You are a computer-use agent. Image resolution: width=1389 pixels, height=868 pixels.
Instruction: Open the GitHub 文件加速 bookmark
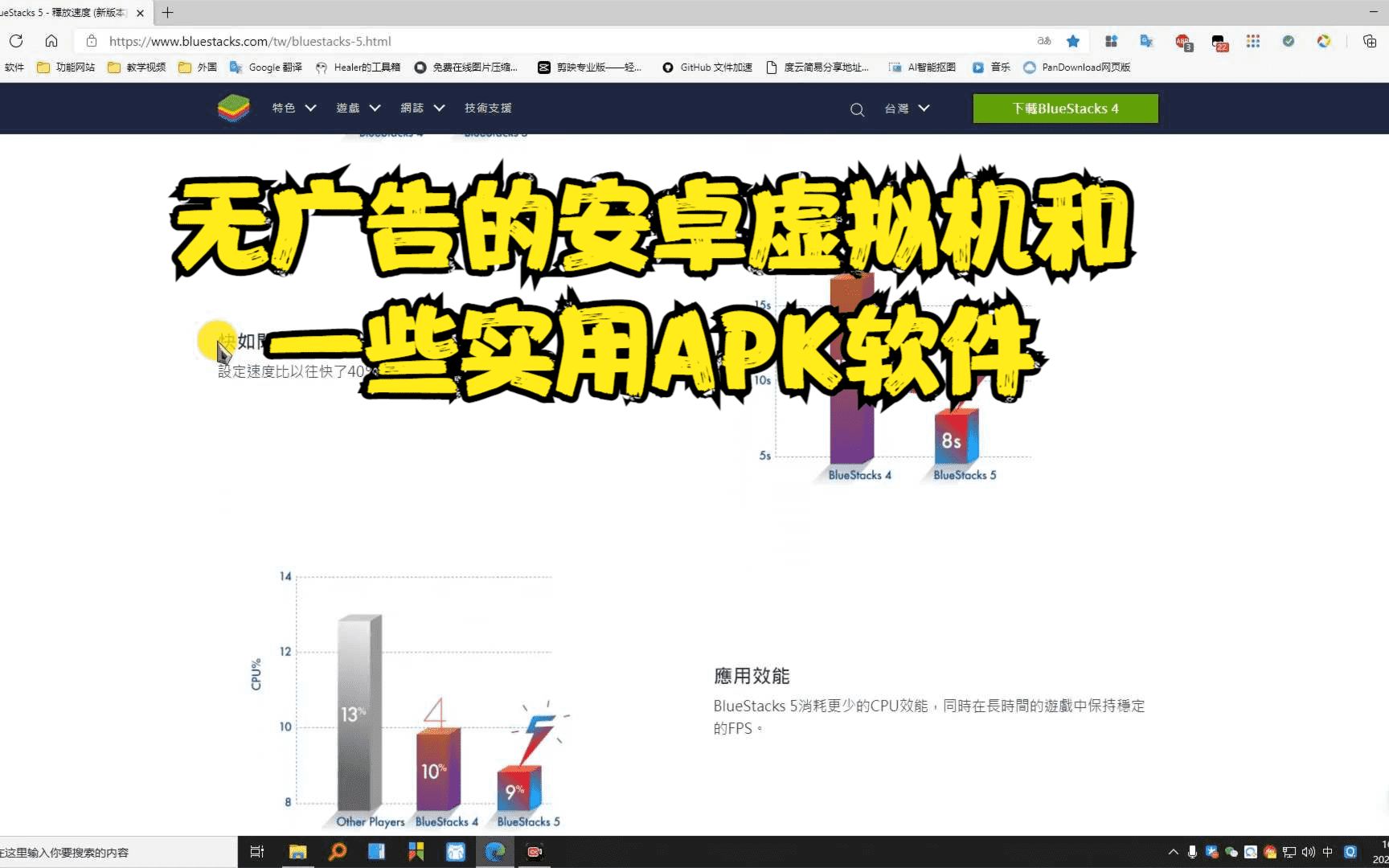click(707, 68)
